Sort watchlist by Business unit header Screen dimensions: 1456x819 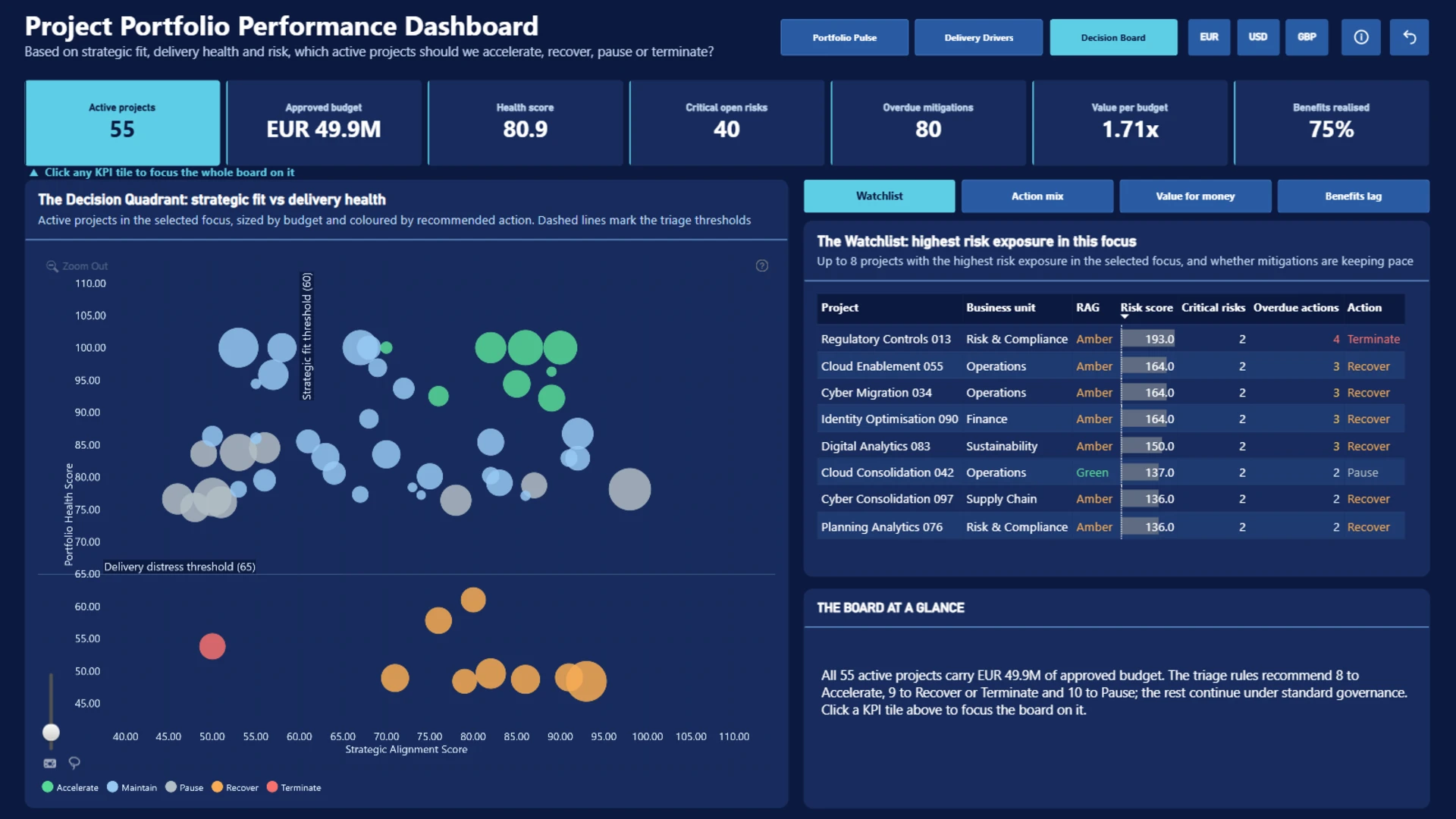pyautogui.click(x=1000, y=307)
